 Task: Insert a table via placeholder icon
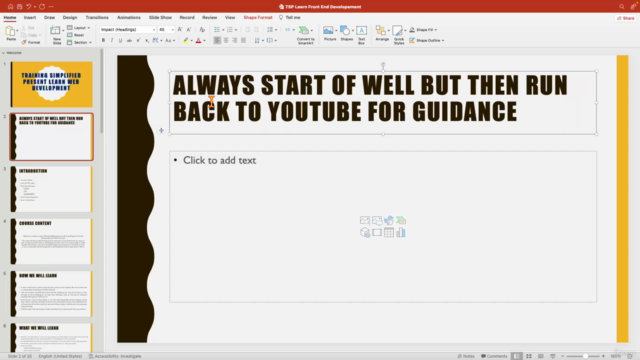pyautogui.click(x=389, y=233)
